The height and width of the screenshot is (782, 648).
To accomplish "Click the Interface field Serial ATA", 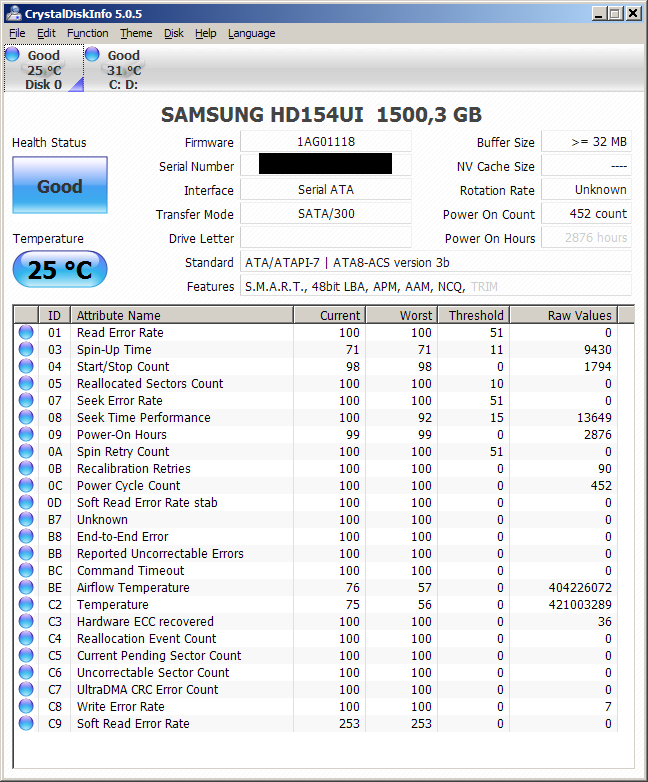I will [x=326, y=190].
